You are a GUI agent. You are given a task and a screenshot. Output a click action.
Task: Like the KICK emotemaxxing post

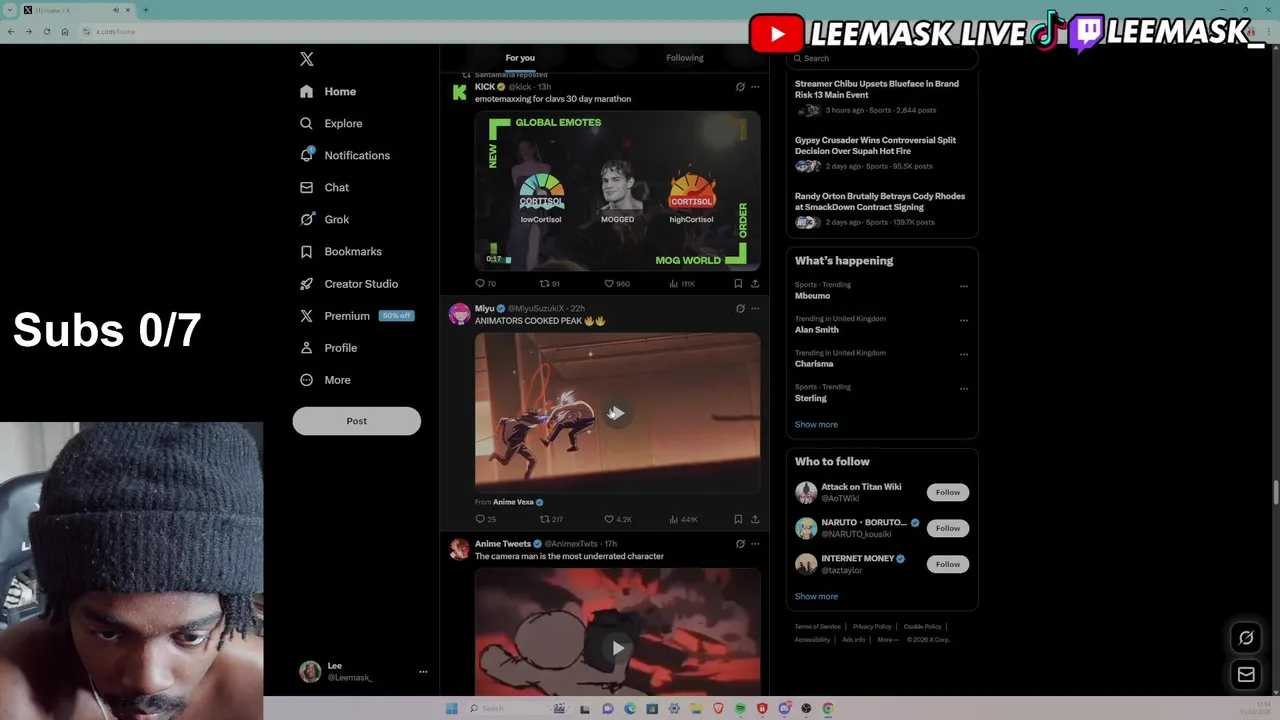click(616, 283)
